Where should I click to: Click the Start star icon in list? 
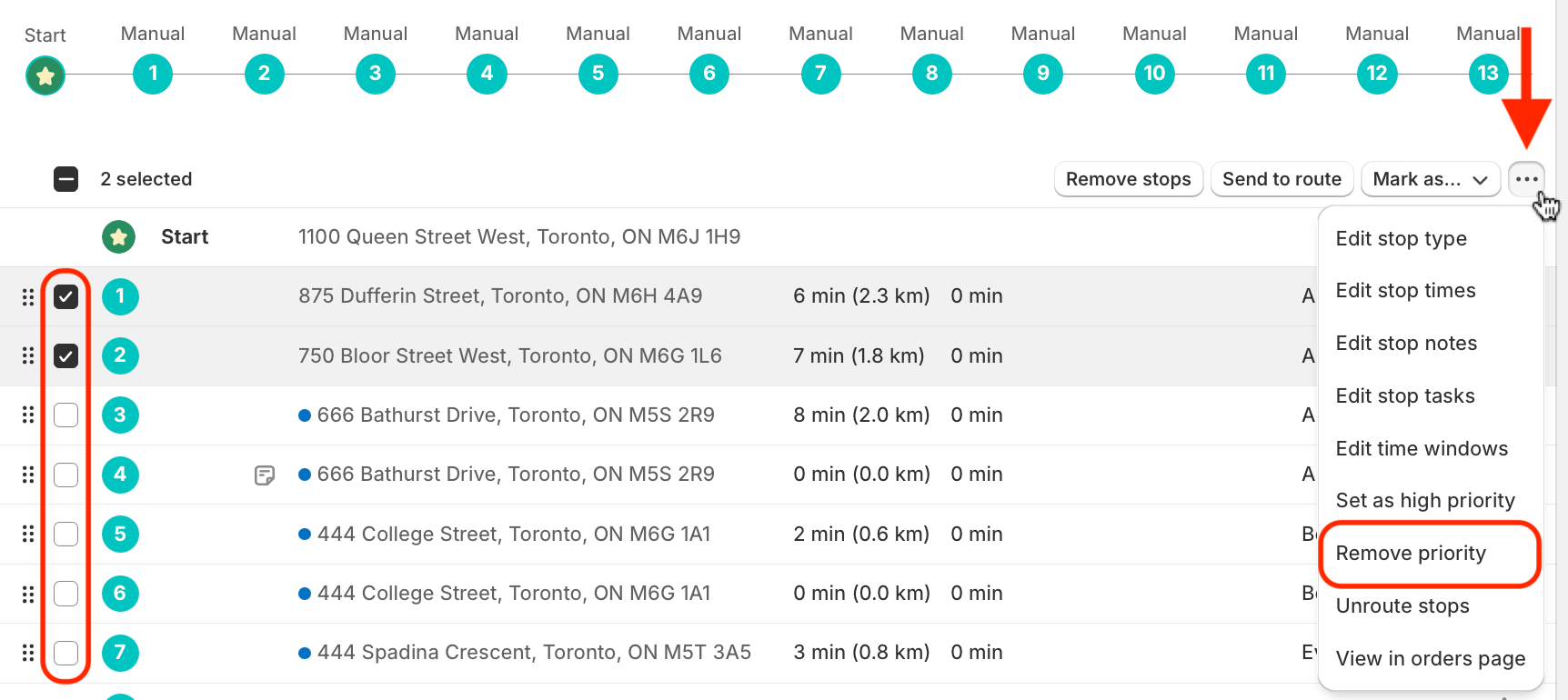(118, 237)
